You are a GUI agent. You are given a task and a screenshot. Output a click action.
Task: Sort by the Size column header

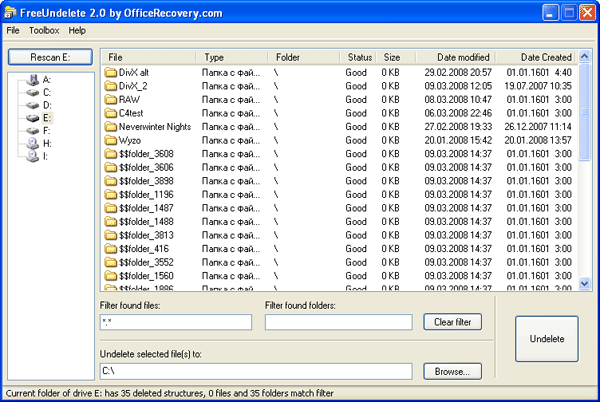coord(396,57)
